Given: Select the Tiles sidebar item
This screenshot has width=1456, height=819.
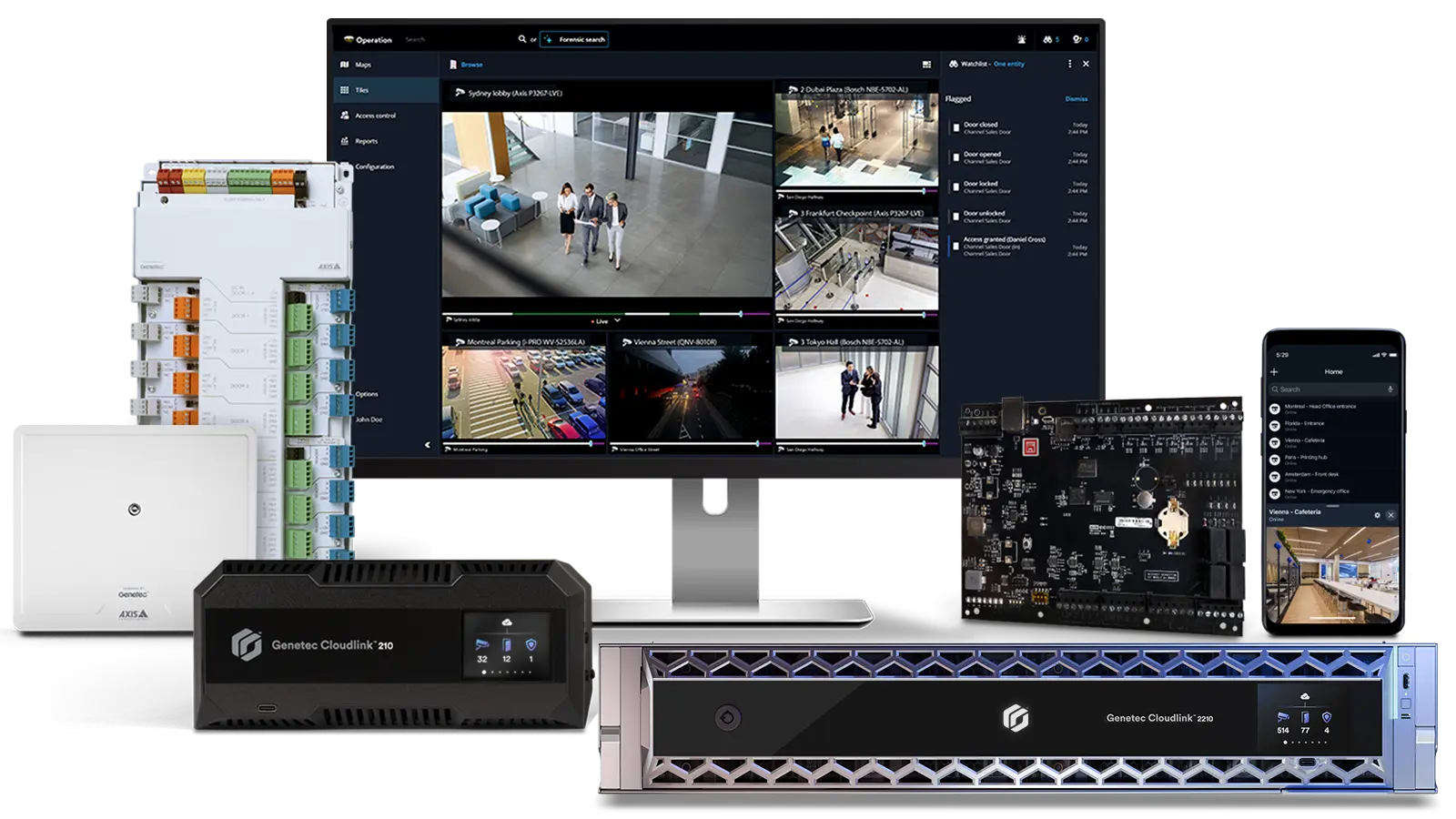Looking at the screenshot, I should (386, 90).
